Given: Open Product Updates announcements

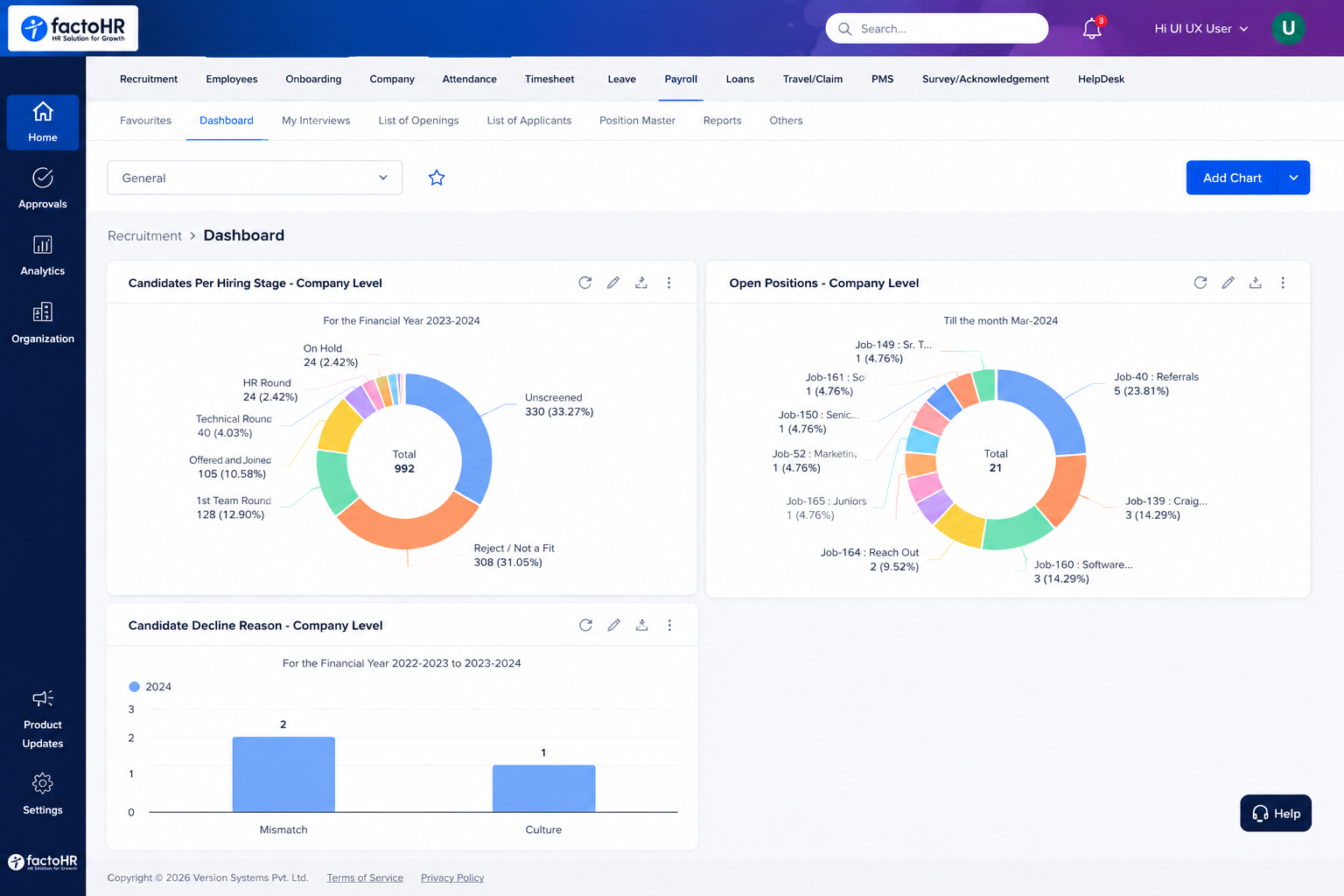Looking at the screenshot, I should click(43, 719).
